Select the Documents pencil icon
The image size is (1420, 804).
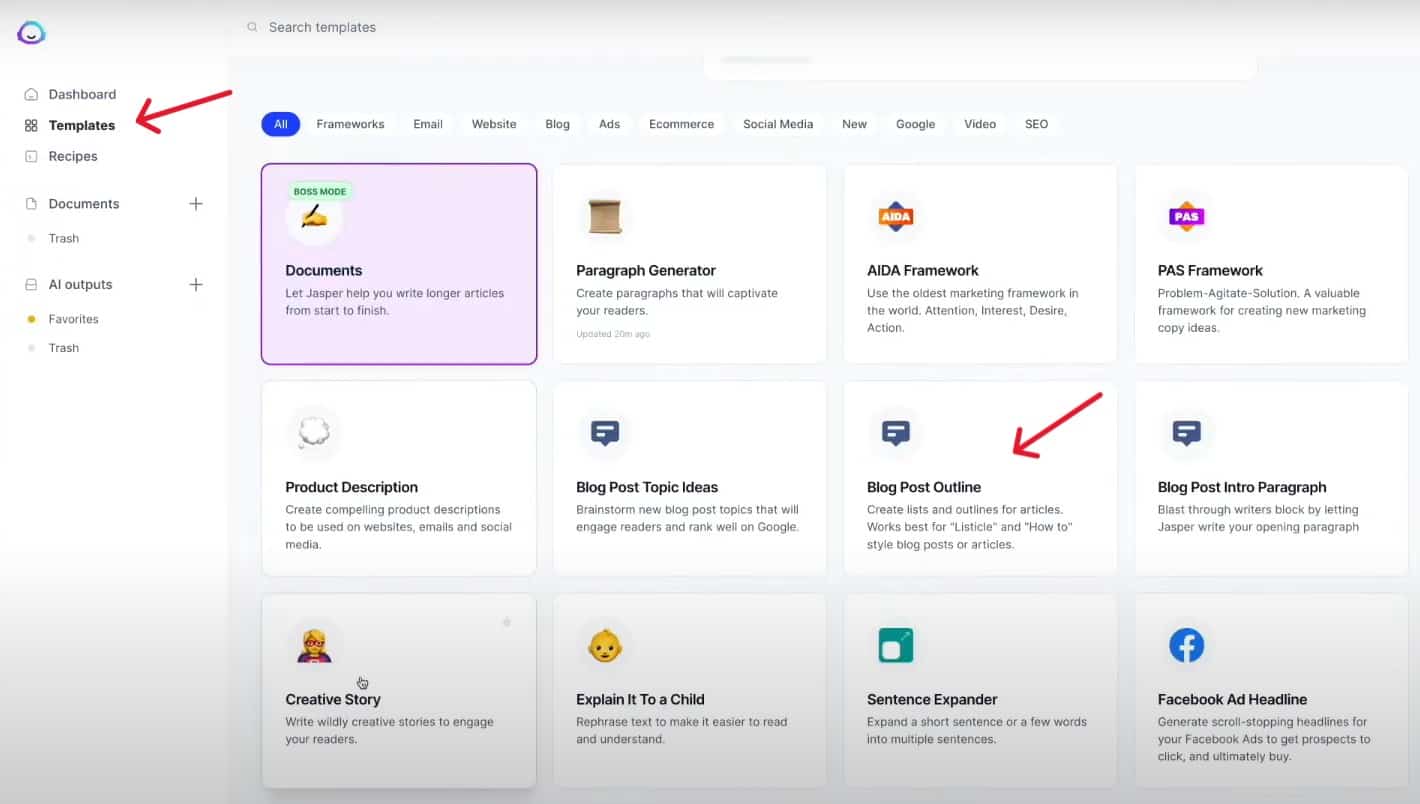[314, 217]
